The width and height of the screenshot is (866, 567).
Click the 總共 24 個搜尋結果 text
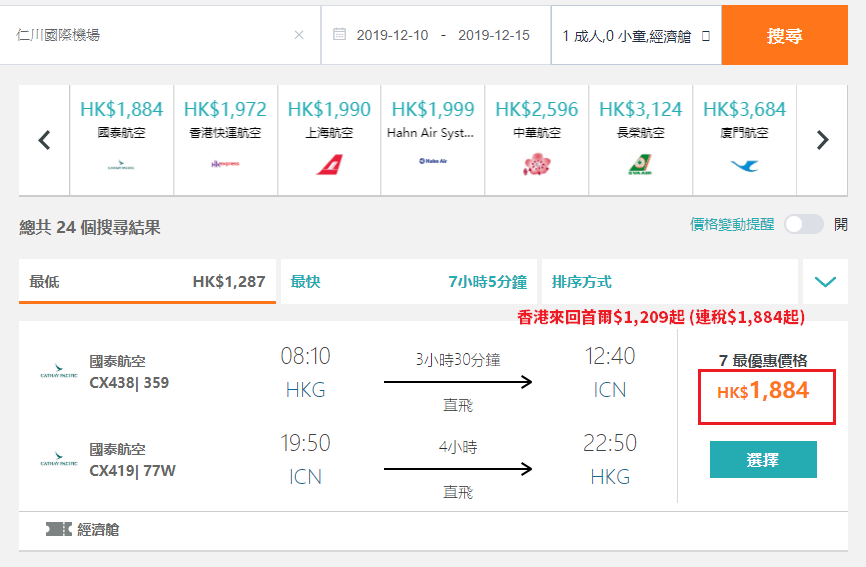pyautogui.click(x=90, y=227)
